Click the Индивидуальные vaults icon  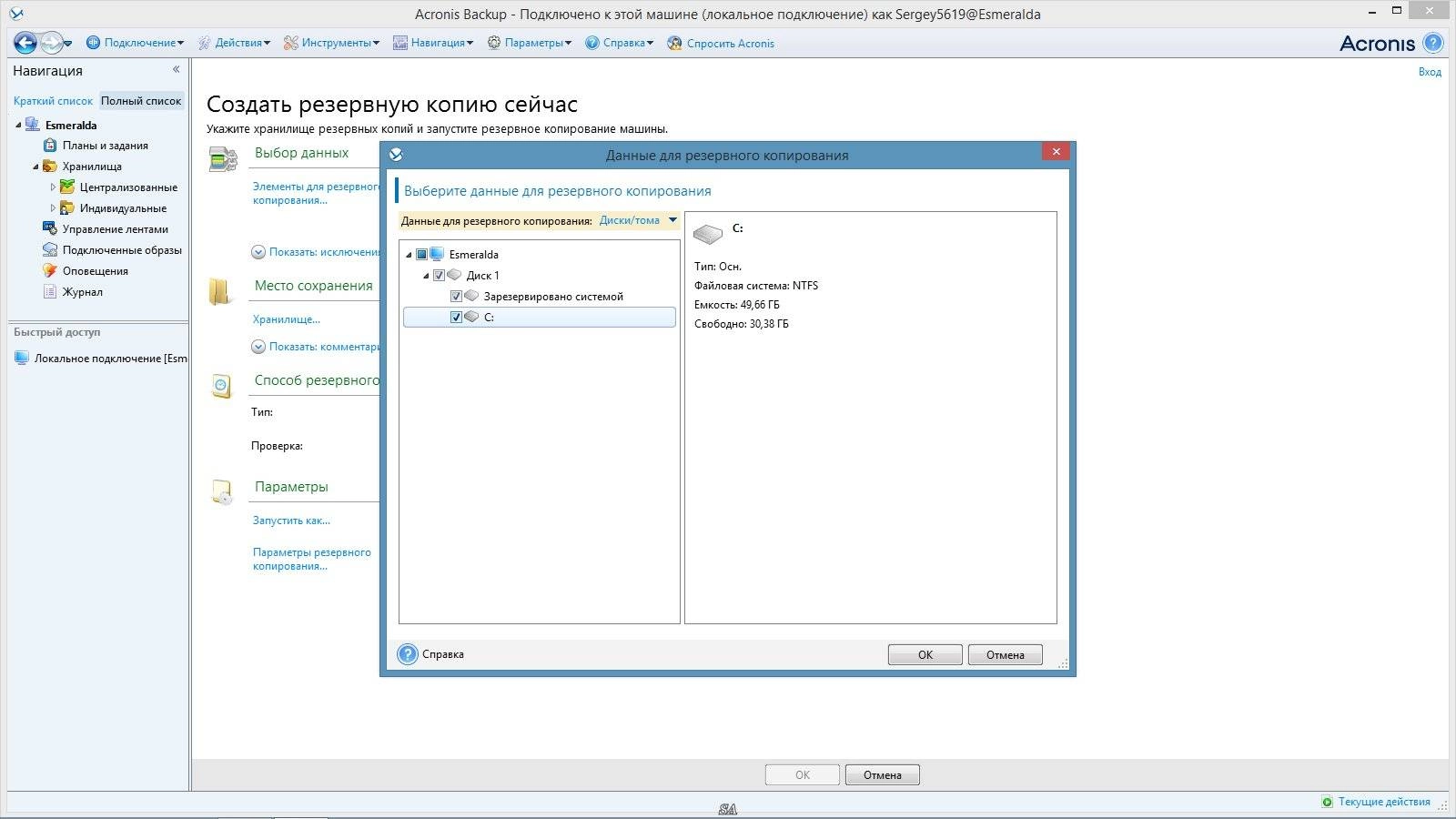[x=67, y=207]
